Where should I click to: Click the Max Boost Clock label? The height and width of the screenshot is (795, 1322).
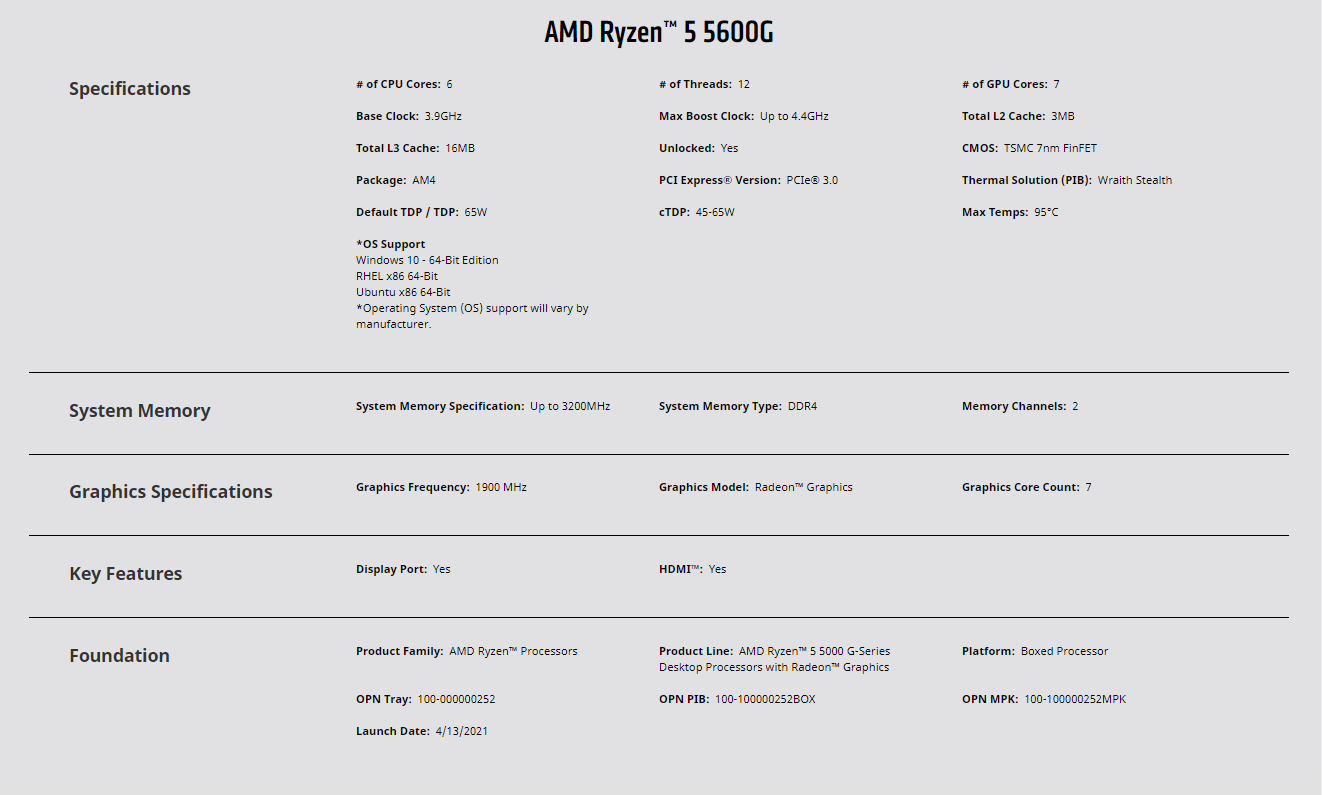tap(706, 116)
